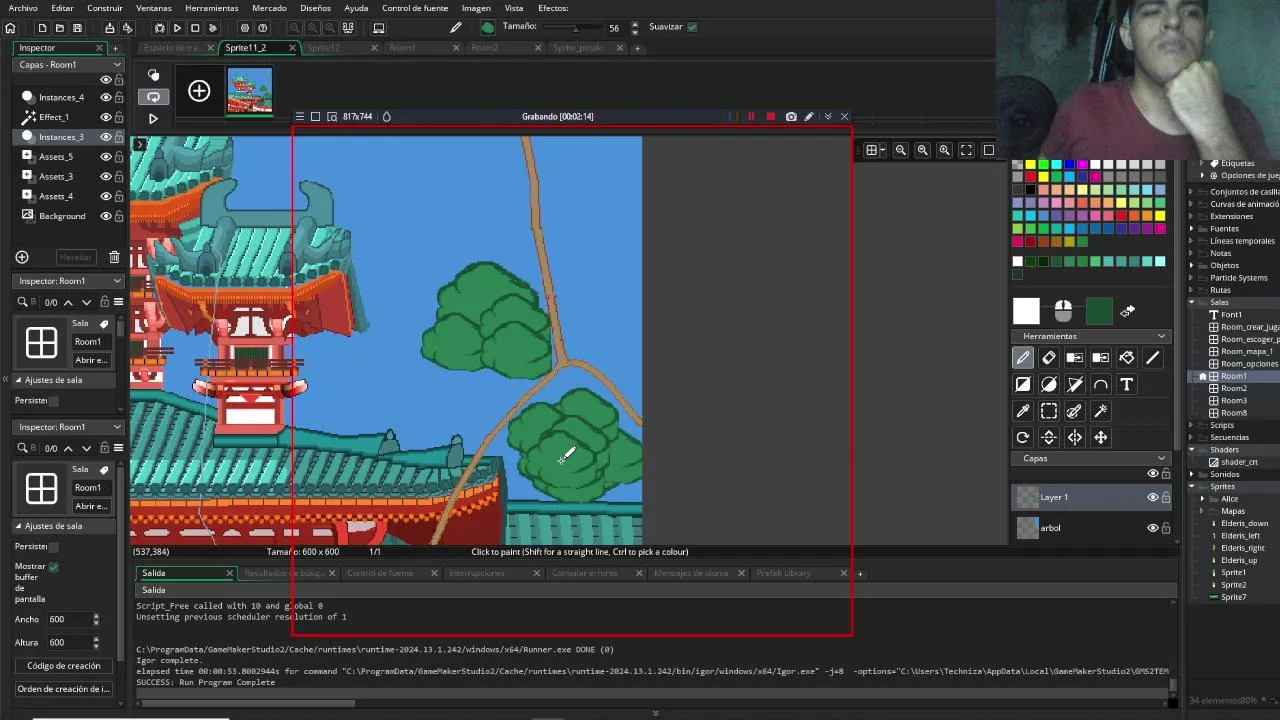This screenshot has width=1280, height=720.
Task: Select the Arc curve tool
Action: tap(1101, 384)
